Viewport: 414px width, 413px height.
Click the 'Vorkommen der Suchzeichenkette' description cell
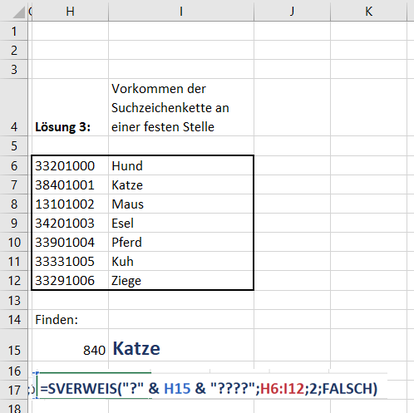click(x=181, y=107)
